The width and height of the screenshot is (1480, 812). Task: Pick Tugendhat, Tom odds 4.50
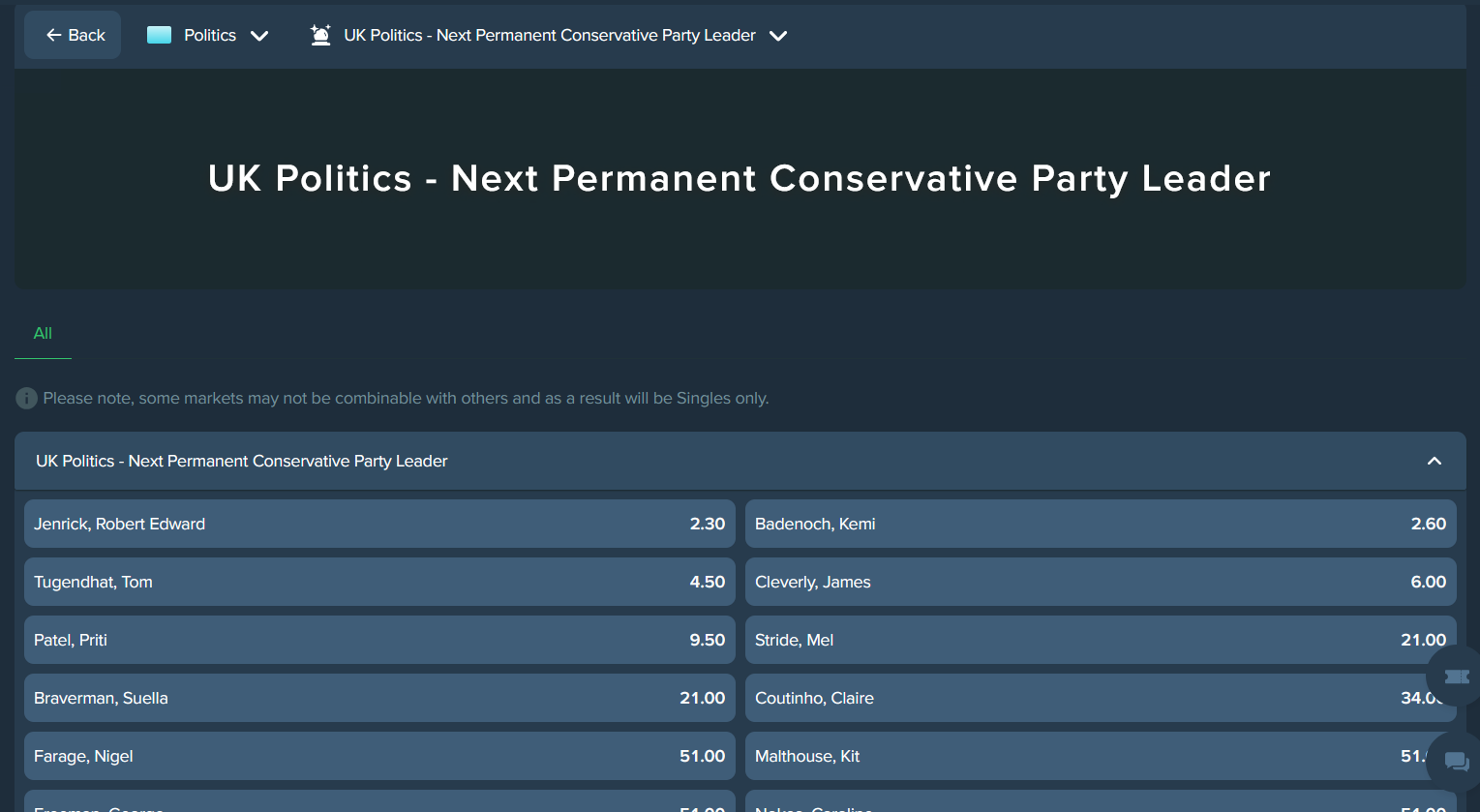tap(379, 582)
